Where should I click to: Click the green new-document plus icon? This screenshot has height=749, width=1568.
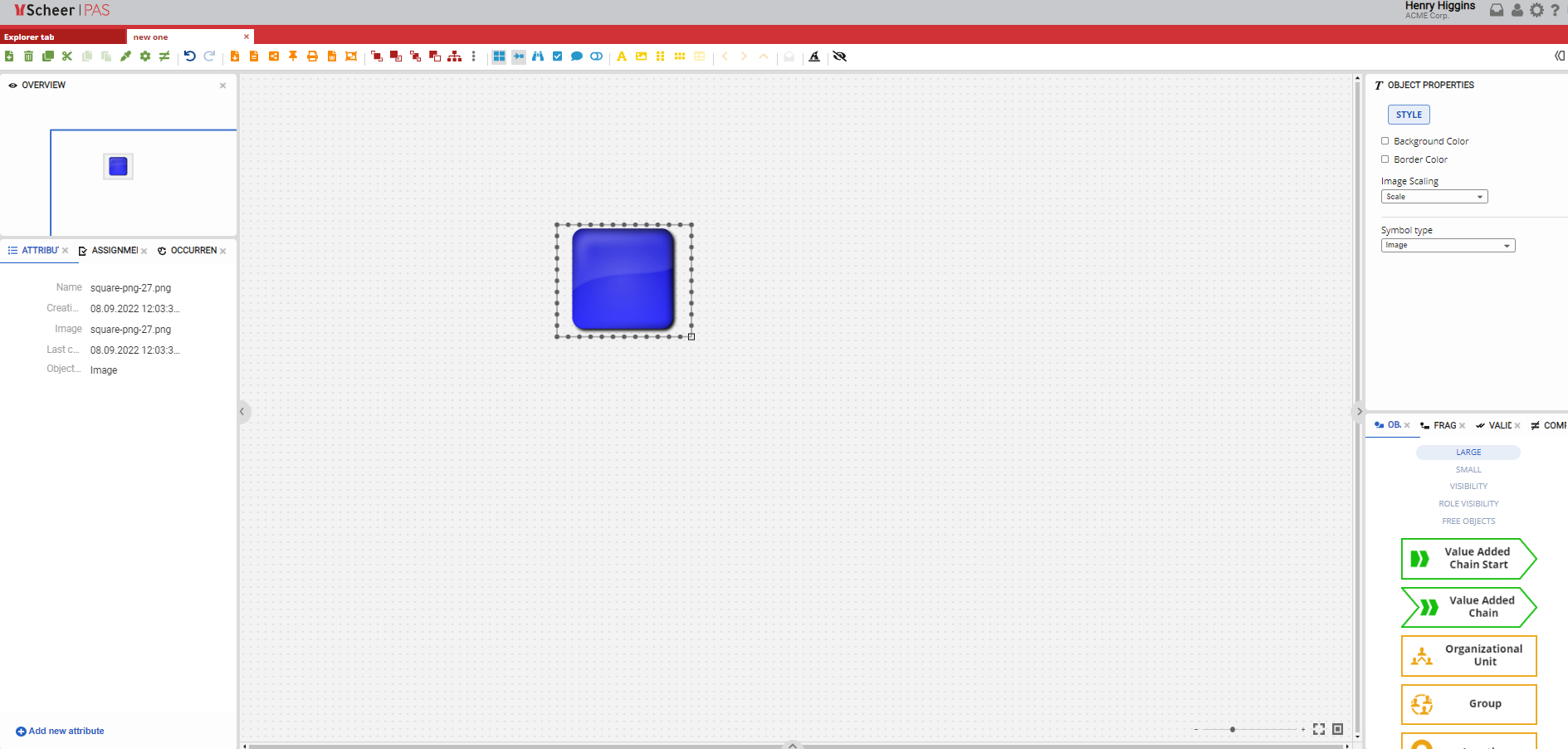pos(9,56)
